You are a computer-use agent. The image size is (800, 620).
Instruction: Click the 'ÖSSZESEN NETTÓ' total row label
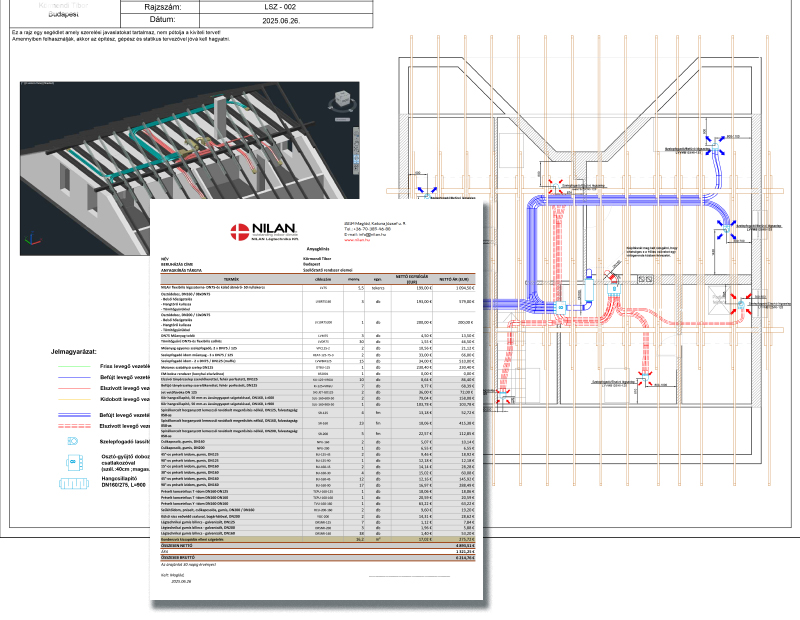pos(175,545)
